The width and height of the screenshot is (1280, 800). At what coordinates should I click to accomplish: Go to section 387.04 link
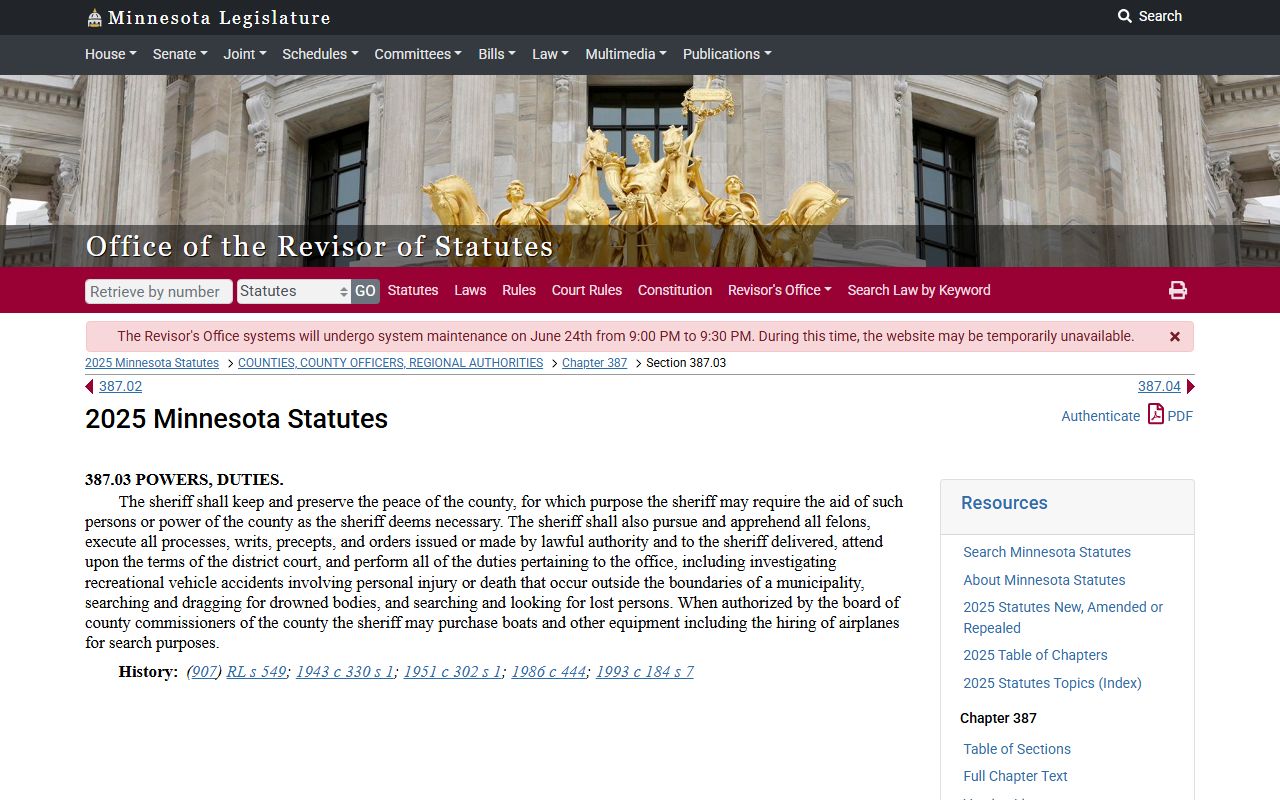1159,386
